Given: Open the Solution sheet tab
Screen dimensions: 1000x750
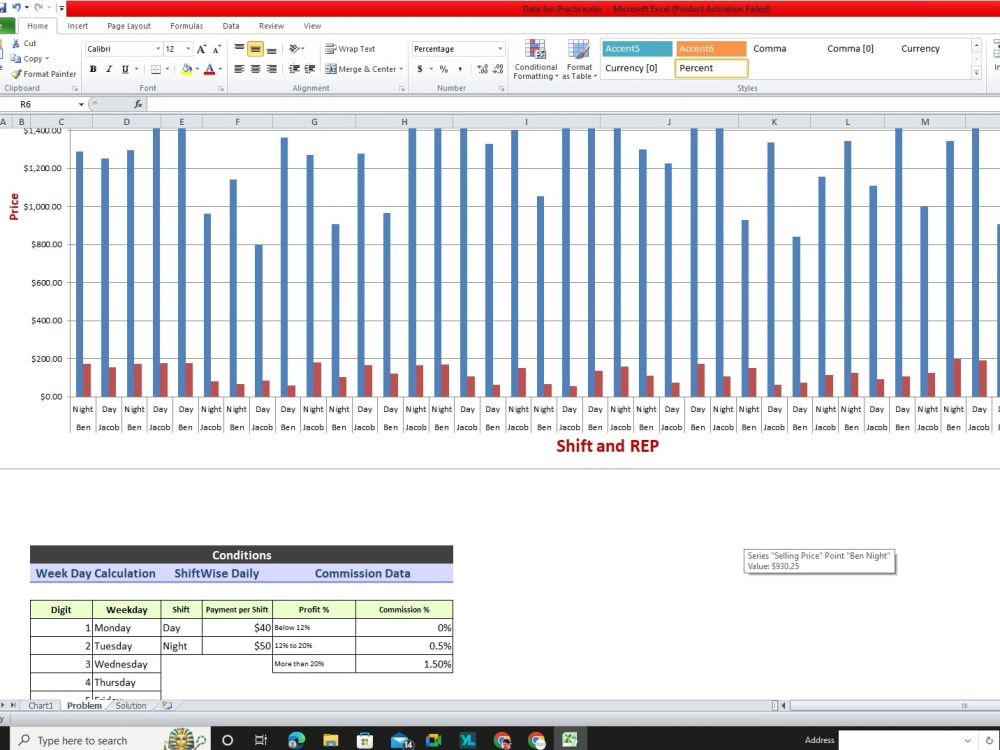Looking at the screenshot, I should point(130,706).
